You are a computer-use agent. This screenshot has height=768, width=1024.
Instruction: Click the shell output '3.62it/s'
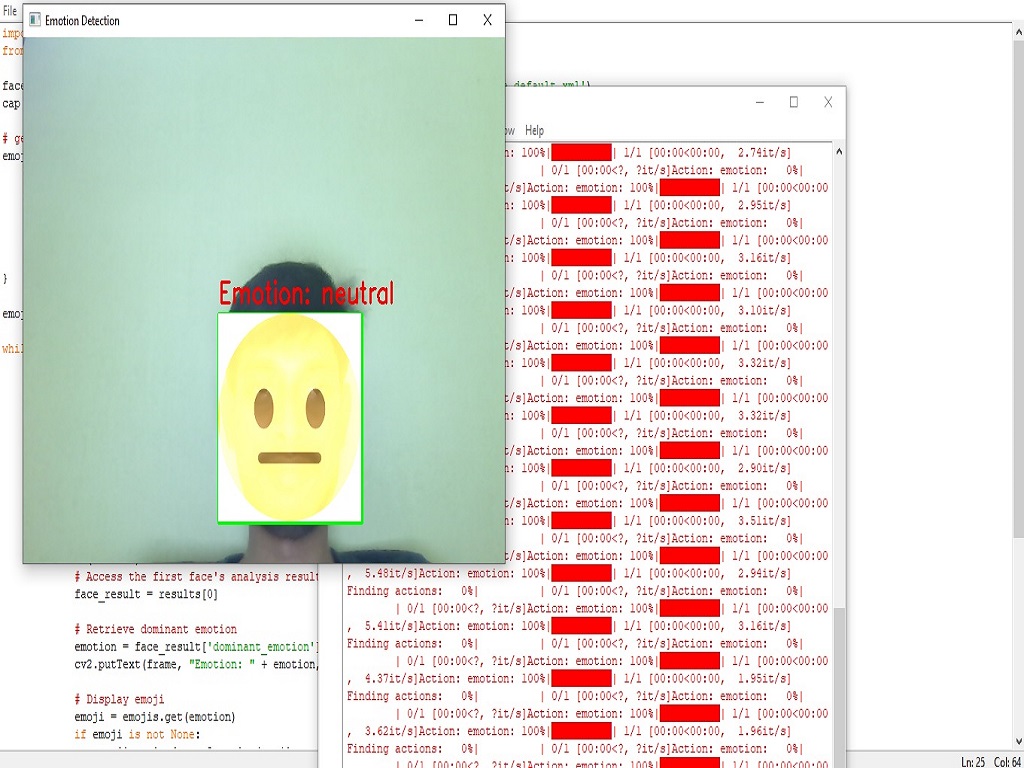tap(392, 731)
